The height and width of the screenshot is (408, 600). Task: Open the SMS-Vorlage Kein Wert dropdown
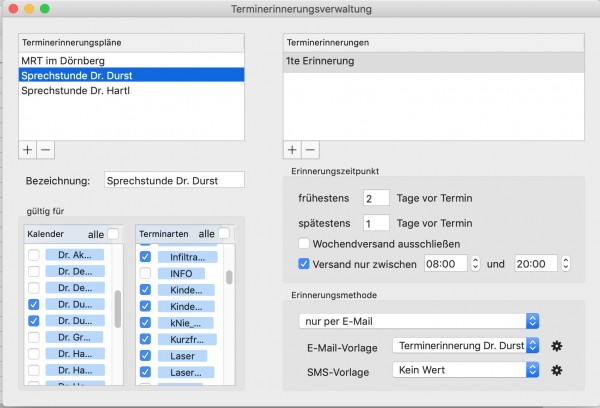pyautogui.click(x=466, y=370)
